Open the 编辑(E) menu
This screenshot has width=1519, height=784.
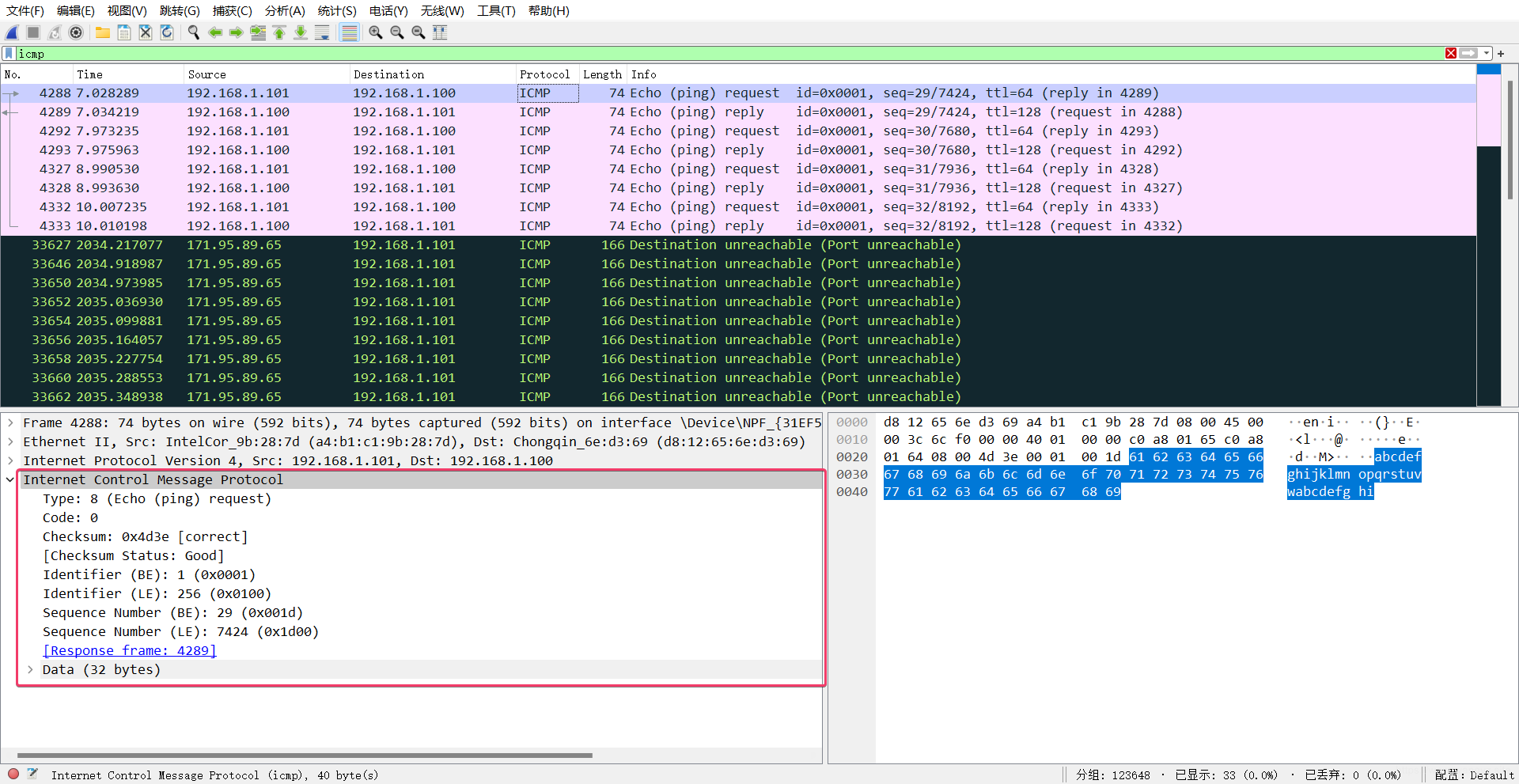pos(76,10)
